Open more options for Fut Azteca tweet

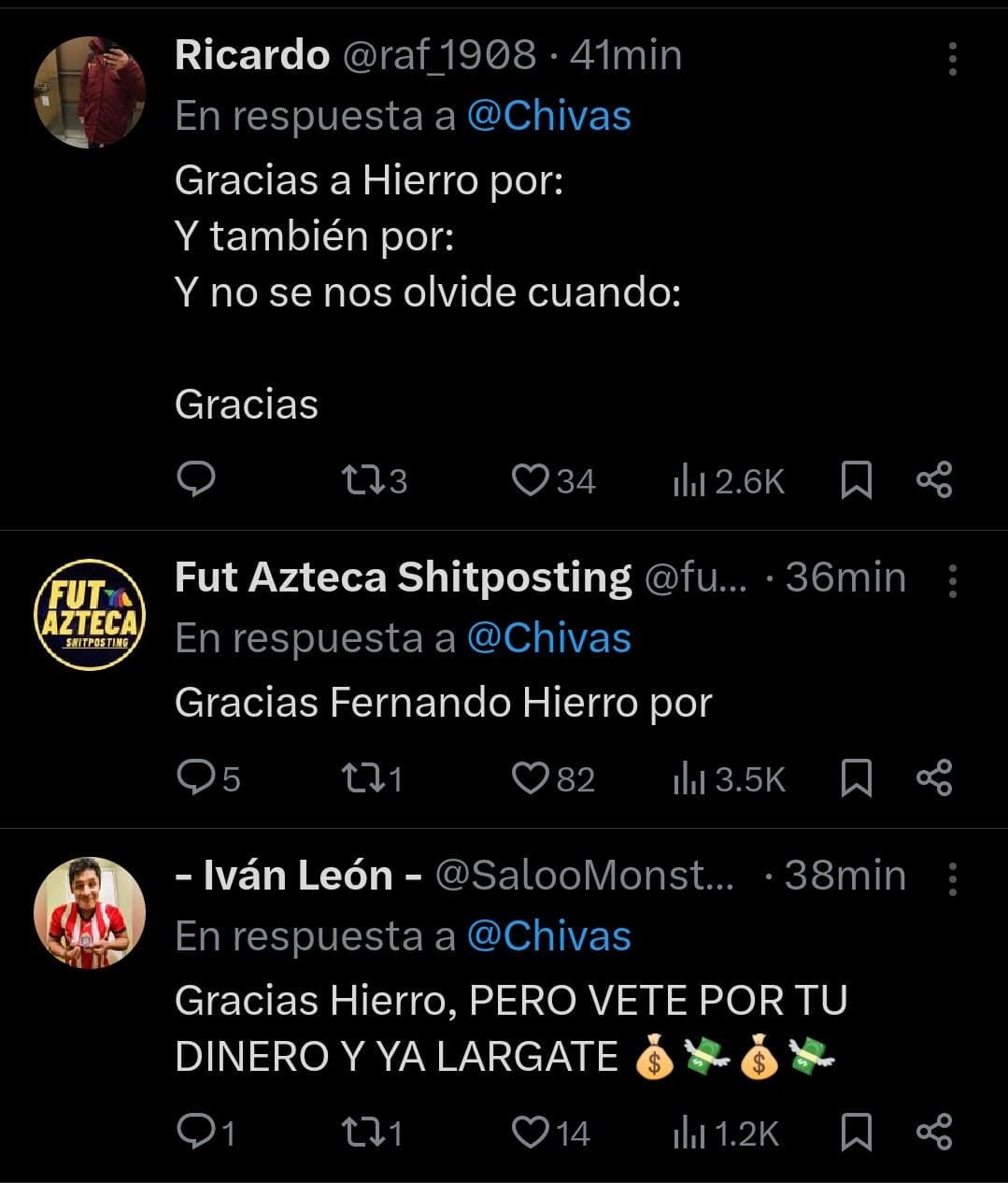[x=952, y=580]
